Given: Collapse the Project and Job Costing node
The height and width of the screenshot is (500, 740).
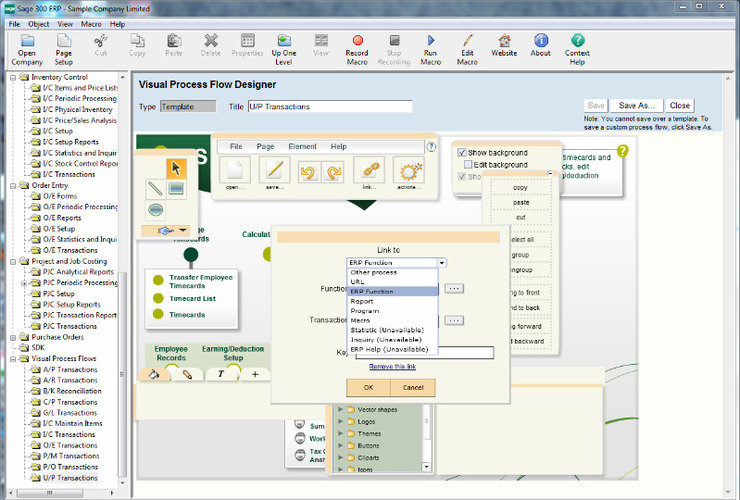Looking at the screenshot, I should [13, 261].
